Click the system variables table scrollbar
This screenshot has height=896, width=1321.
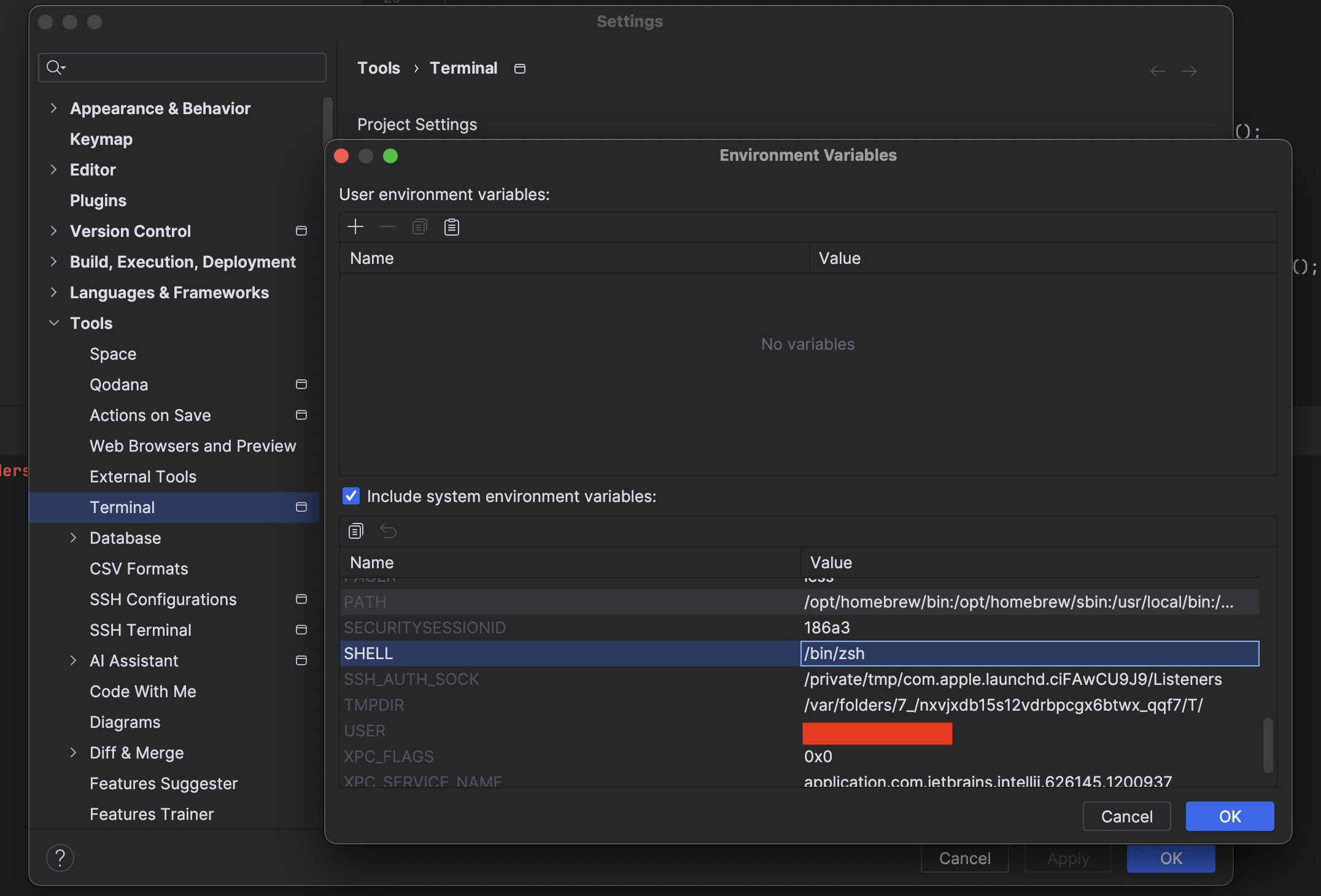point(1268,745)
